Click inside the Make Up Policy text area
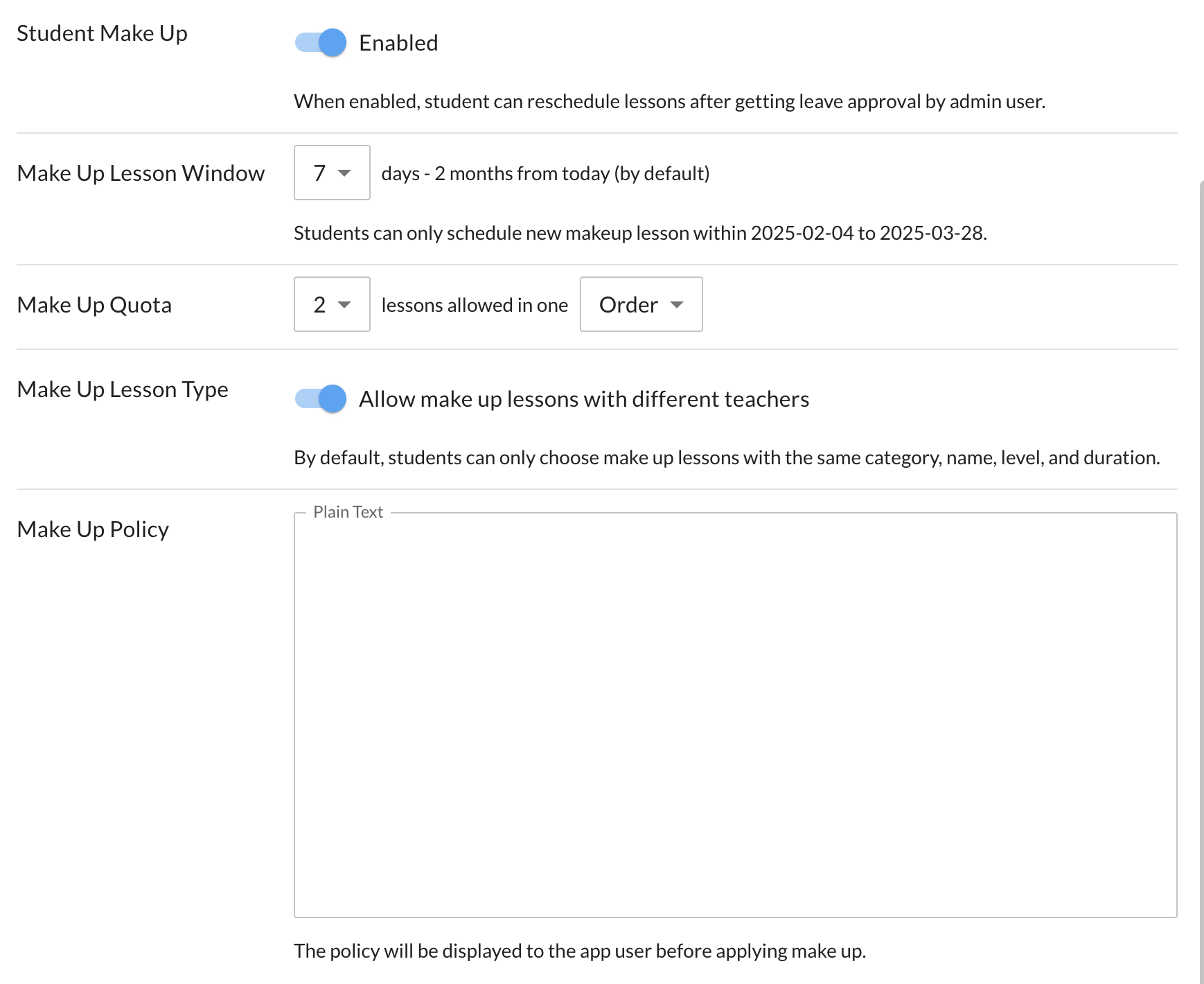Image resolution: width=1204 pixels, height=984 pixels. tap(735, 715)
